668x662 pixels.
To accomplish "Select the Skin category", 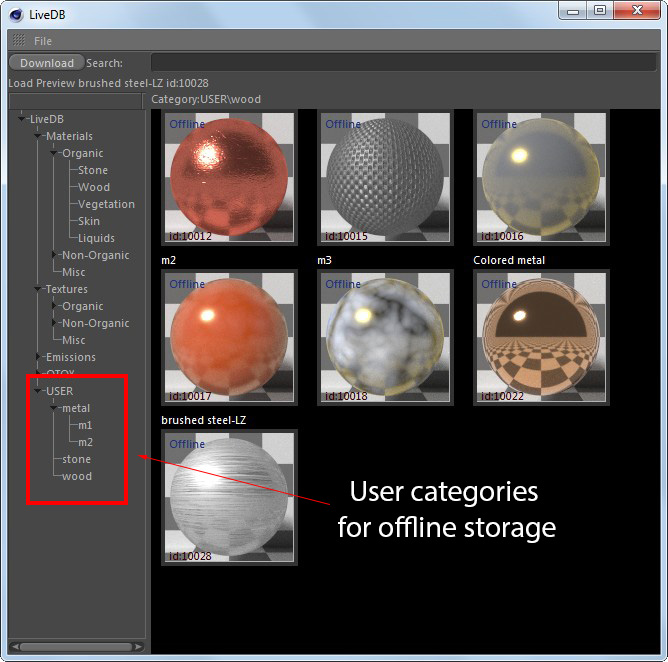I will pos(89,221).
